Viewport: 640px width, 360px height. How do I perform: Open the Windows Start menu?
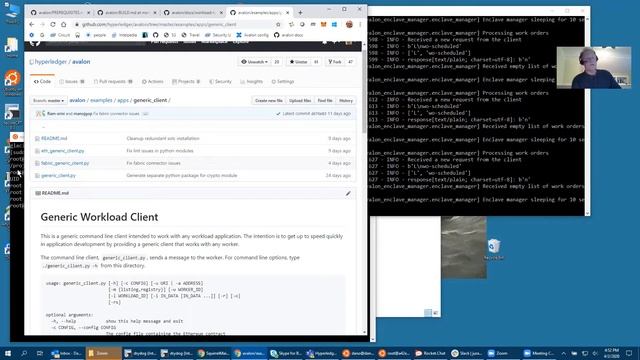coord(8,353)
